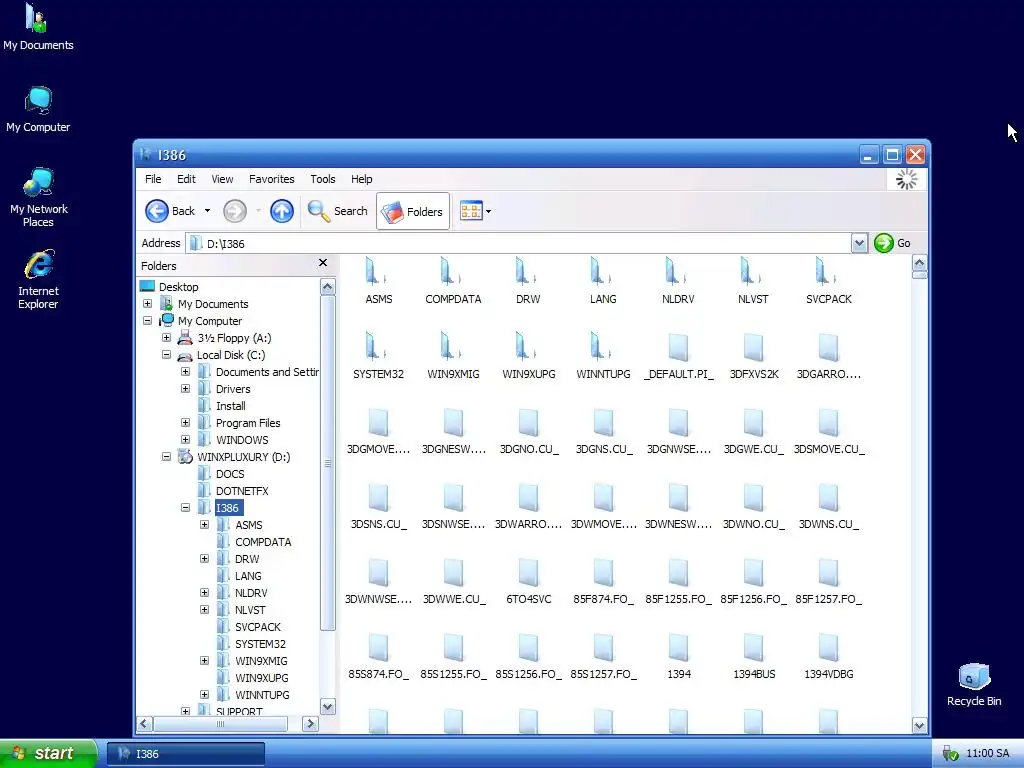Select the SYSTEM32 folder icon in file pane

click(377, 347)
